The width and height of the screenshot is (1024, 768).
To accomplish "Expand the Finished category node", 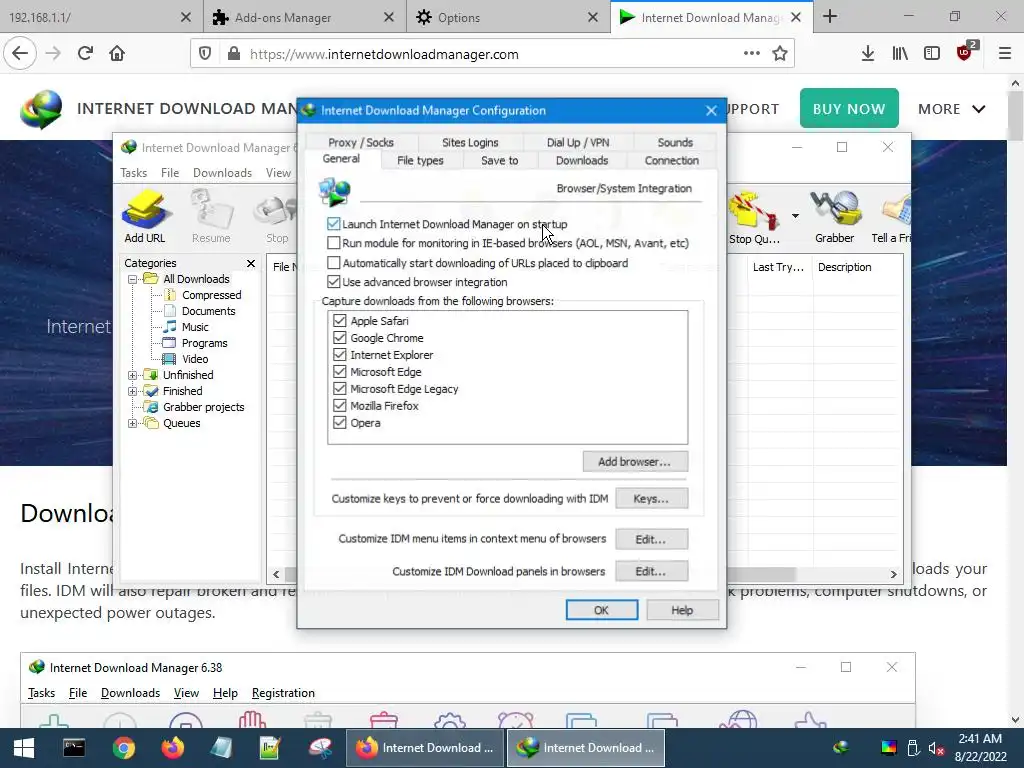I will click(132, 391).
